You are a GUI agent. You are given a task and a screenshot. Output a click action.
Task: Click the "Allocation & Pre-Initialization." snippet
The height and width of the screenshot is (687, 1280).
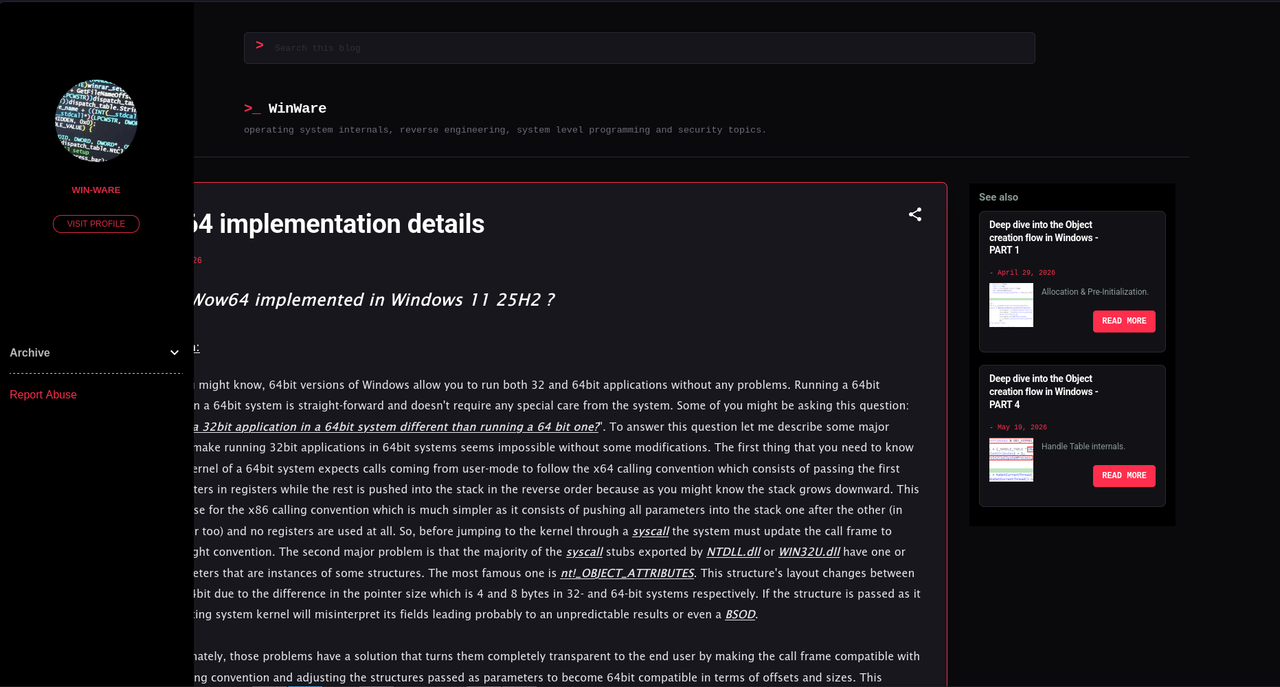(1095, 292)
